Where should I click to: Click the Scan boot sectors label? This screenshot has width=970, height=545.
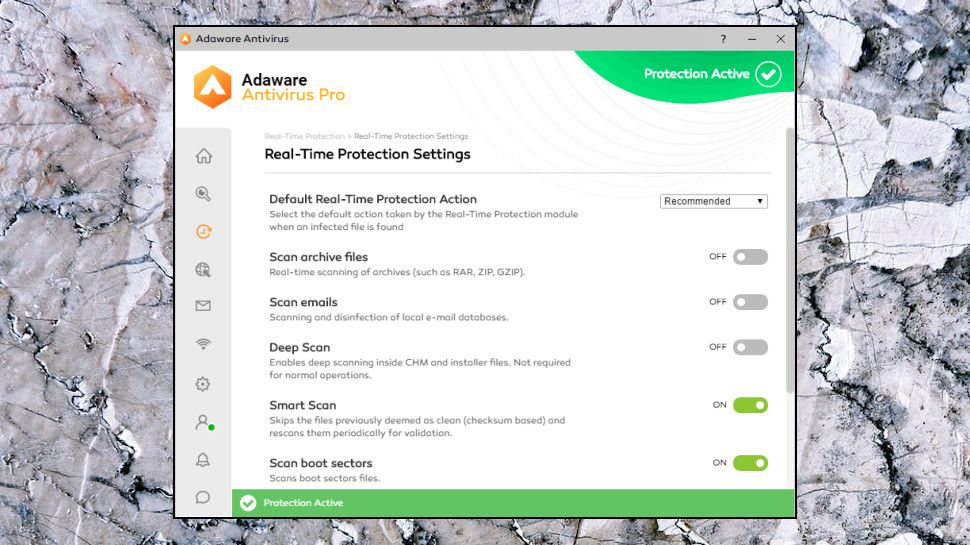[x=320, y=463]
